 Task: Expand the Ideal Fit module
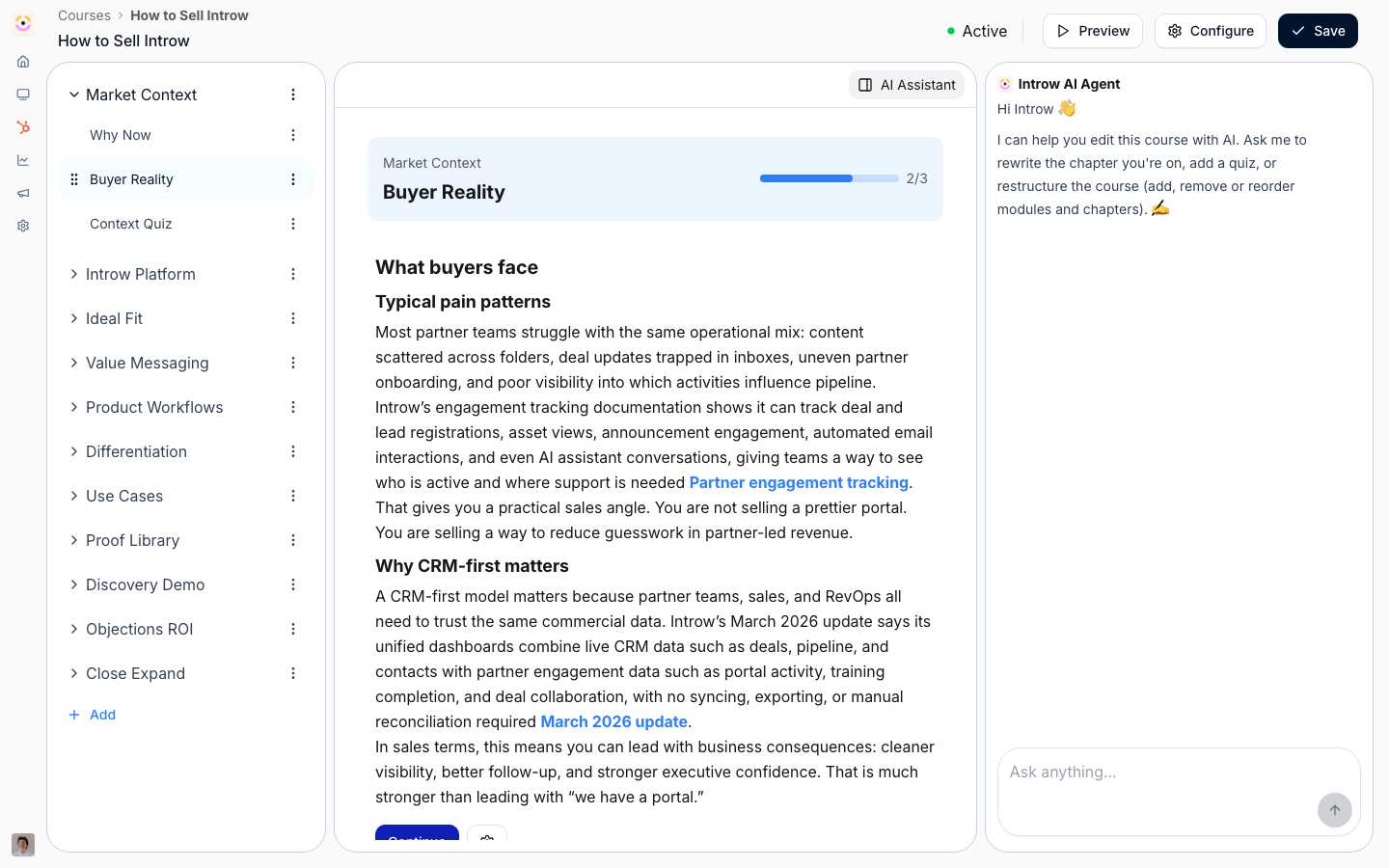pyautogui.click(x=74, y=318)
